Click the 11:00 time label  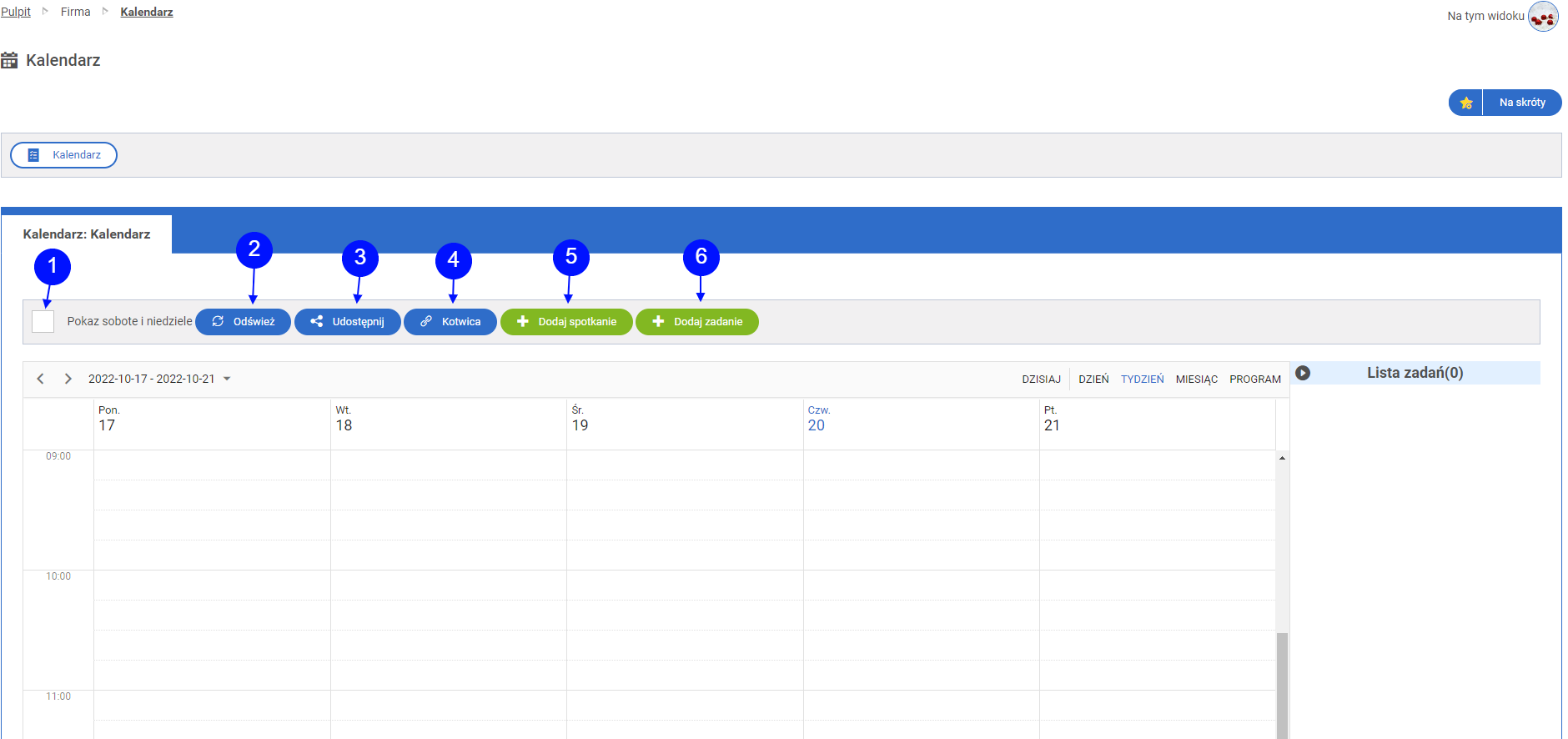point(58,696)
